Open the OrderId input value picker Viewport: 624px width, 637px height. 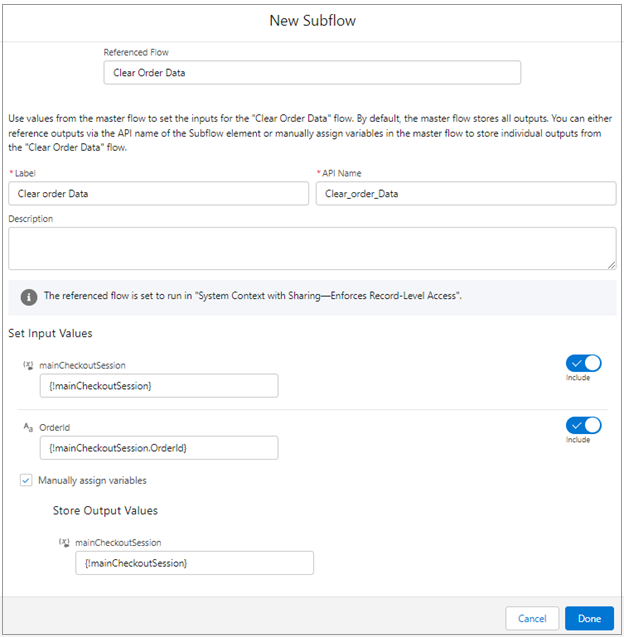158,448
